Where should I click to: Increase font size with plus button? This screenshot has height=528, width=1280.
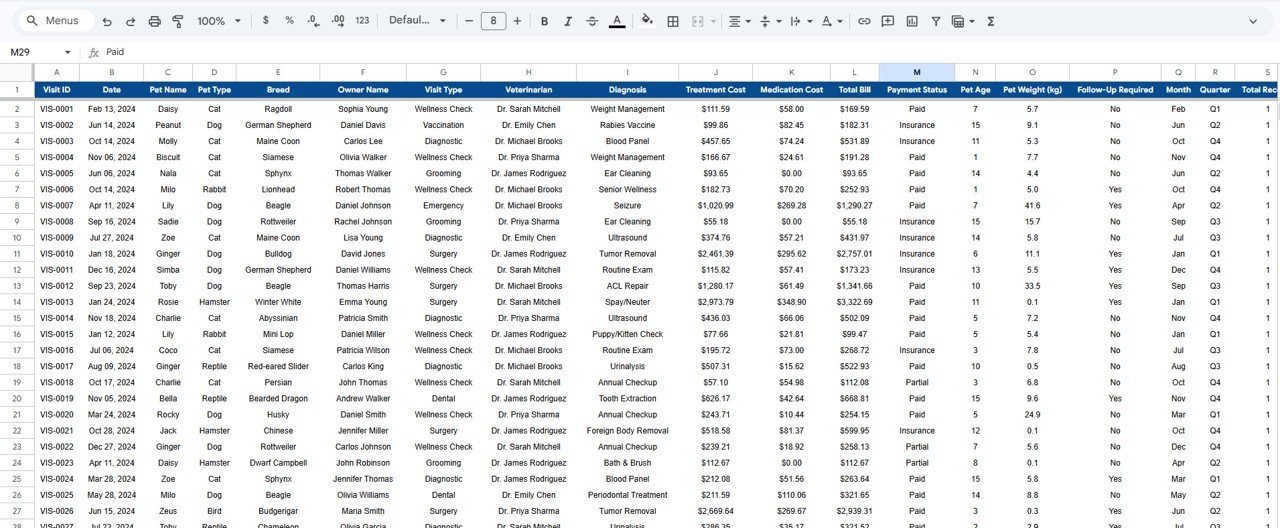(518, 21)
